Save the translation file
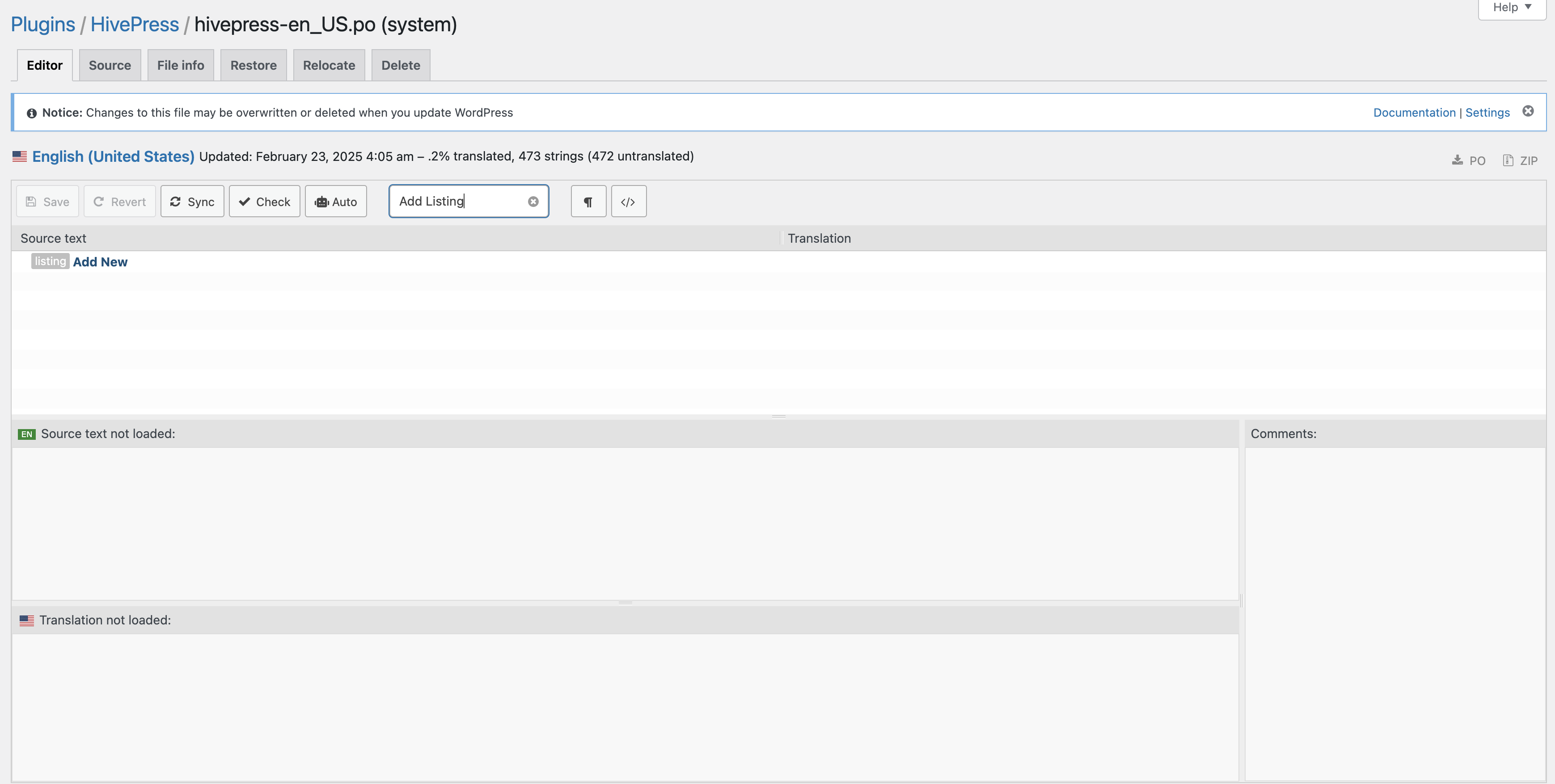 (x=48, y=202)
